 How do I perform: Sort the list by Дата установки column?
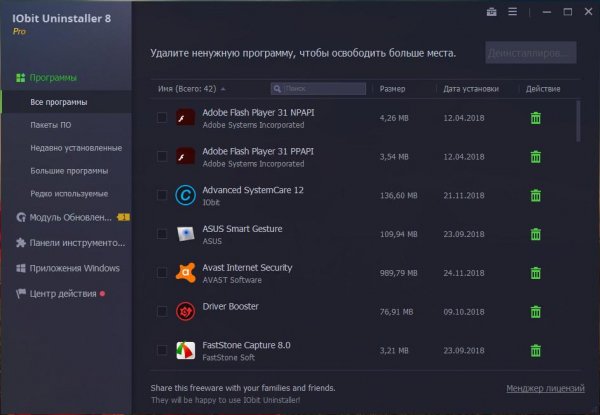(471, 89)
